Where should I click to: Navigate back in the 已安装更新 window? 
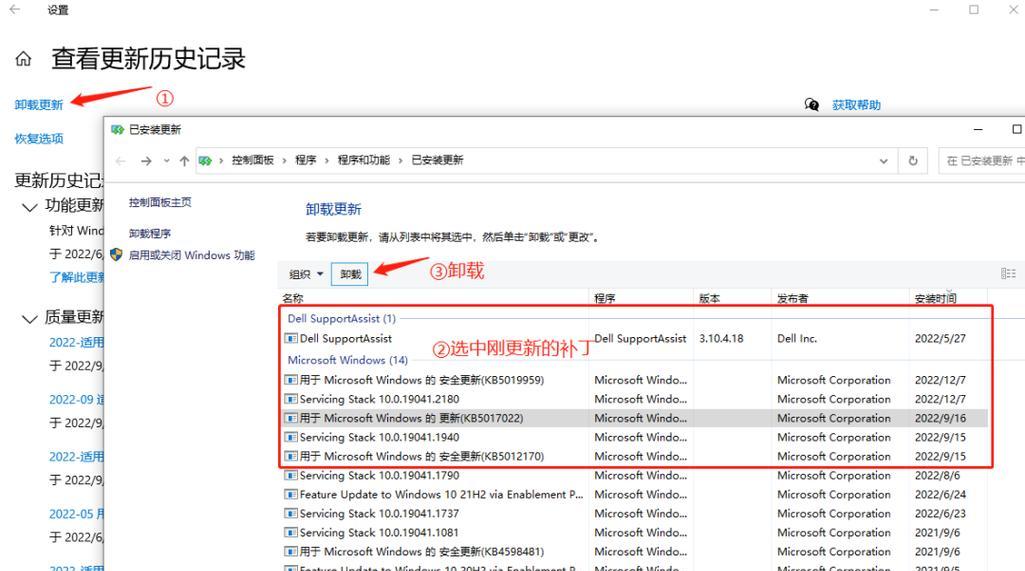121,161
